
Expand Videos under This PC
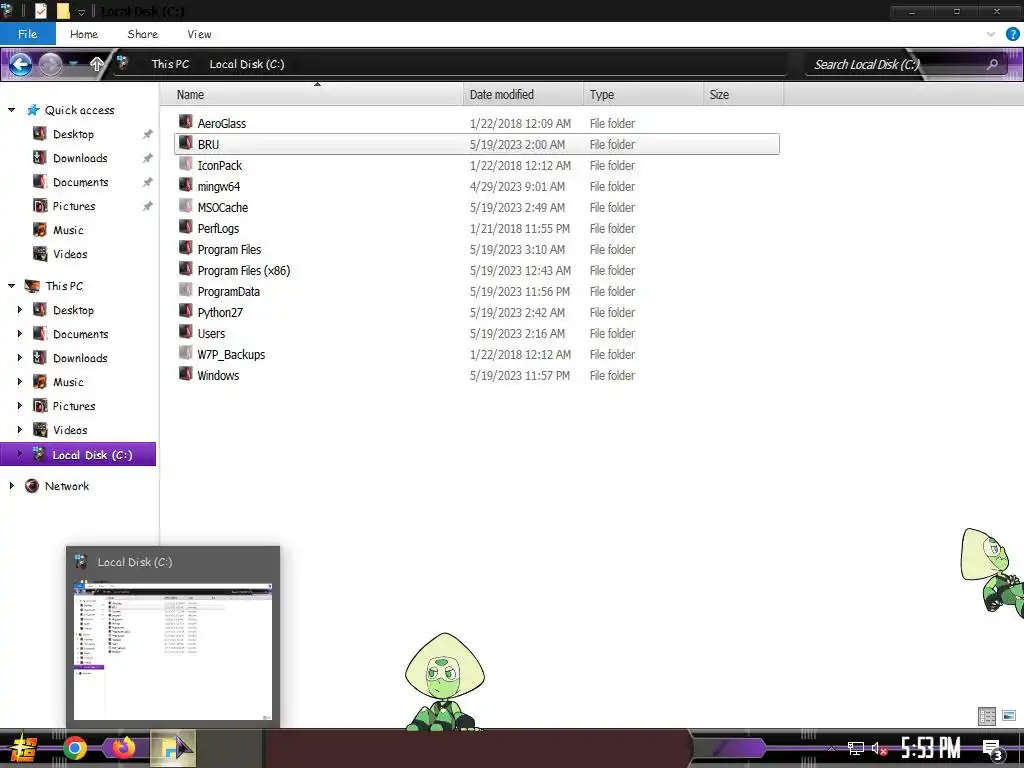pyautogui.click(x=20, y=430)
